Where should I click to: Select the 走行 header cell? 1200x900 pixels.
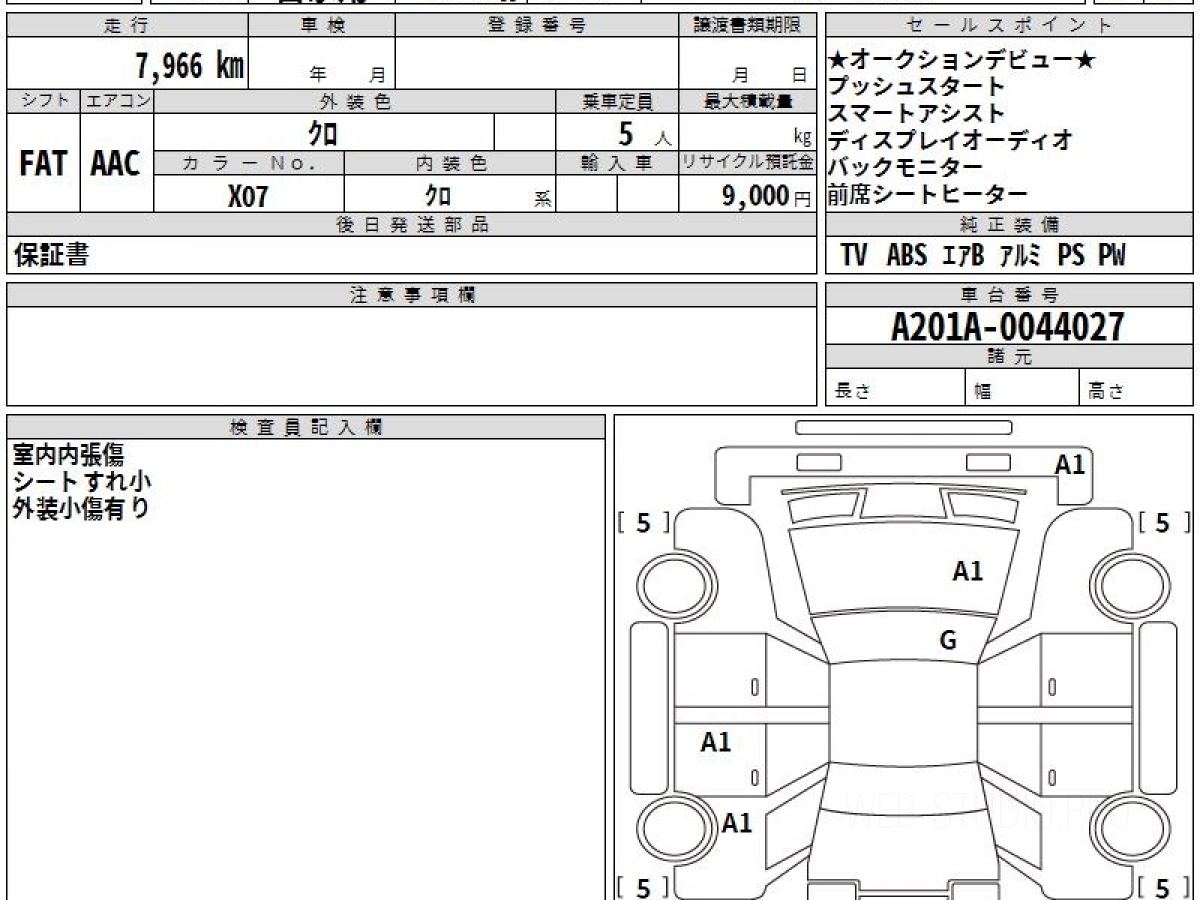pyautogui.click(x=127, y=26)
